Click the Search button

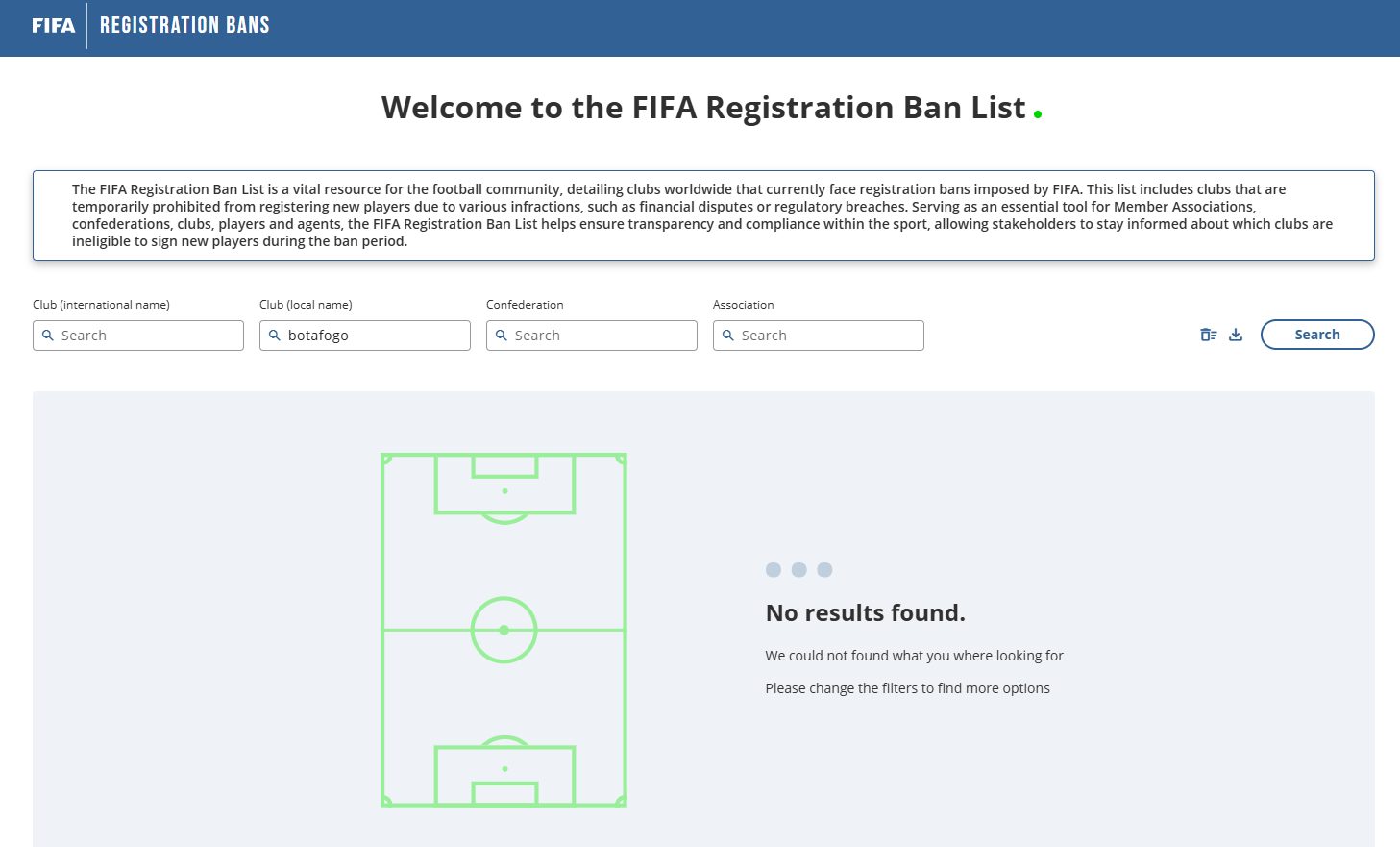[1317, 335]
